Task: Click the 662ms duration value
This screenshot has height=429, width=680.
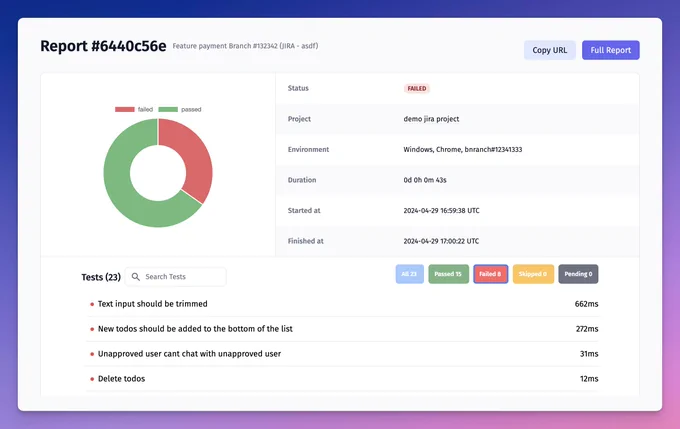Action: click(x=586, y=304)
